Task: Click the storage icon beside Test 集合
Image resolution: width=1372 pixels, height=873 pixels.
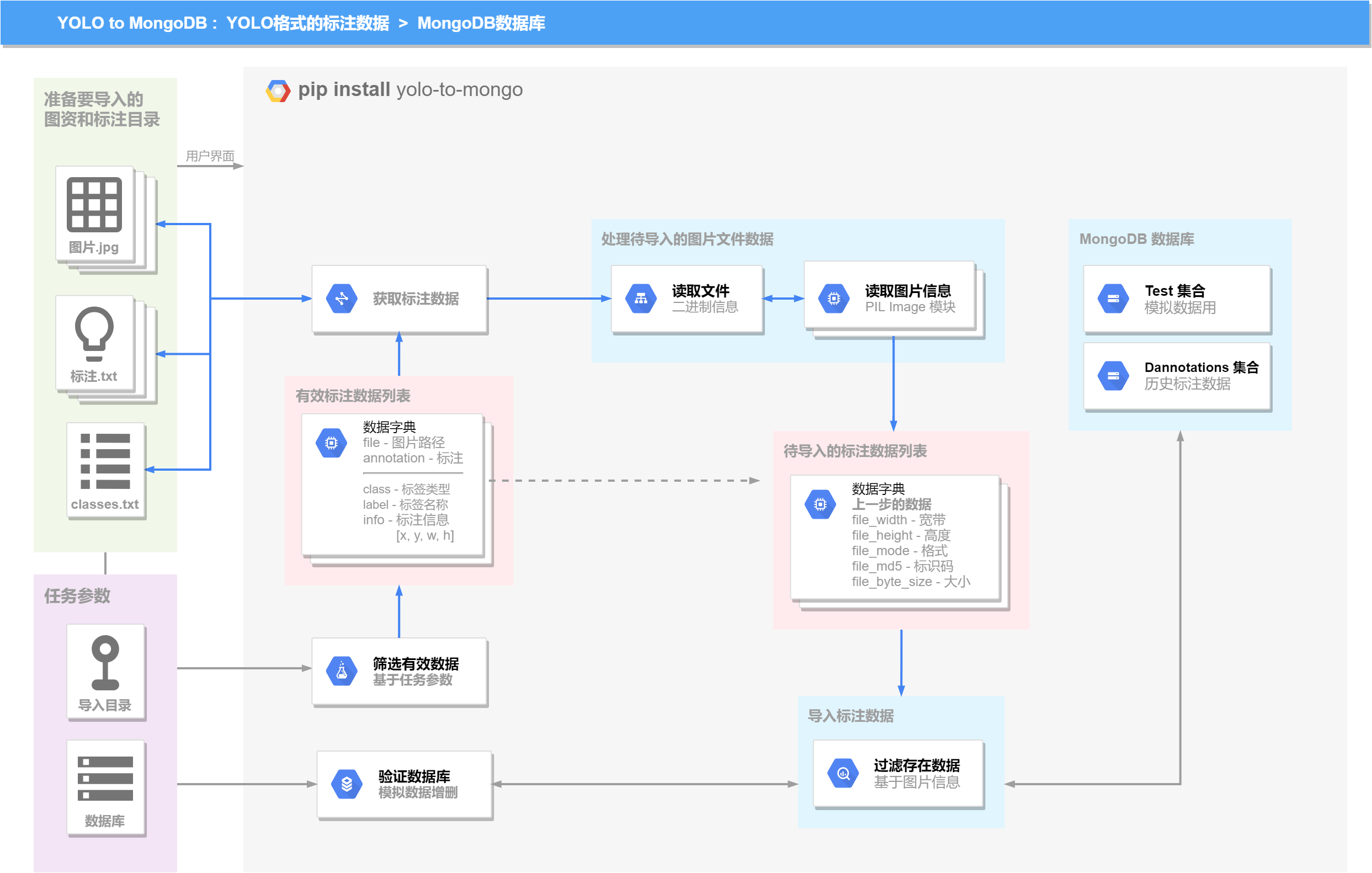Action: [x=1113, y=299]
